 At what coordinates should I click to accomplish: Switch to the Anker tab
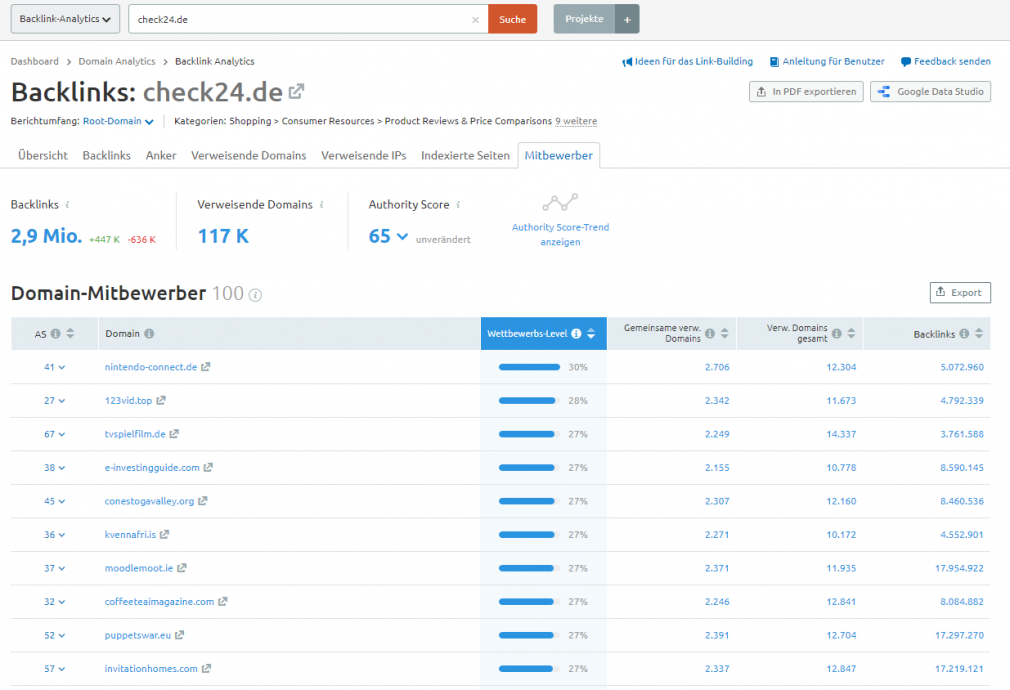point(161,155)
